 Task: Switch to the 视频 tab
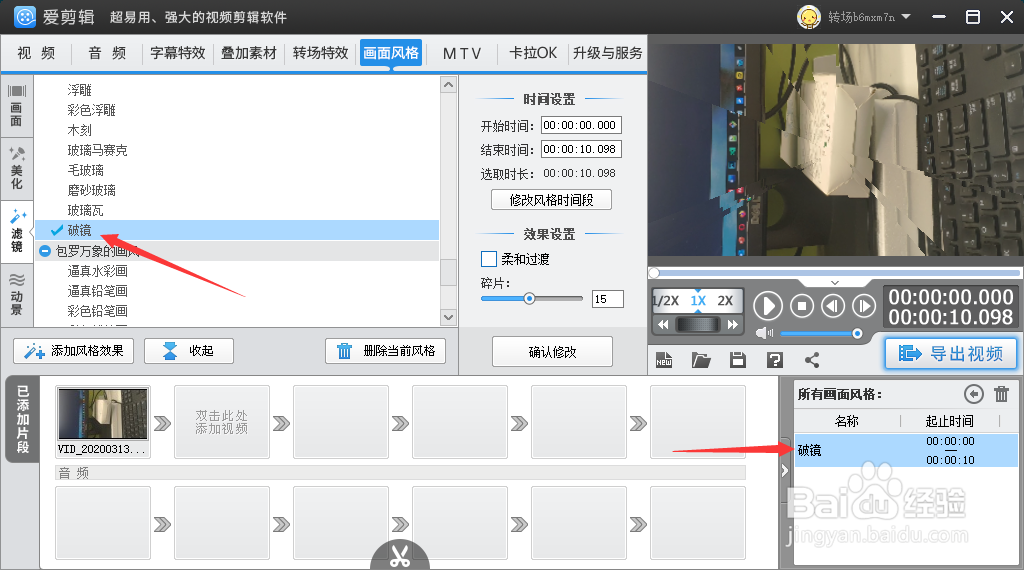pos(36,53)
